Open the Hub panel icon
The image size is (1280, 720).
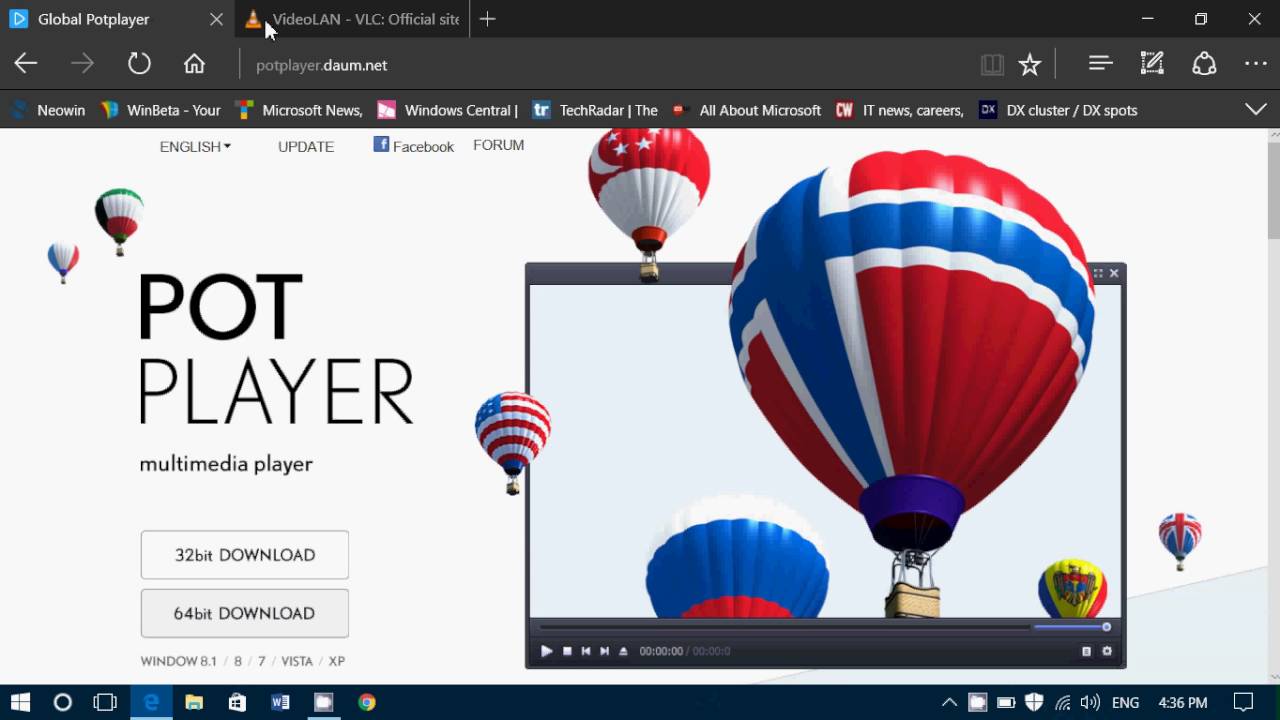[1100, 64]
